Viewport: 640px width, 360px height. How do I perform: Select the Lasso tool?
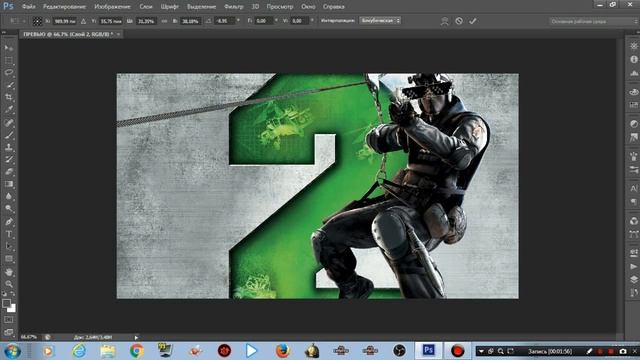(x=9, y=73)
